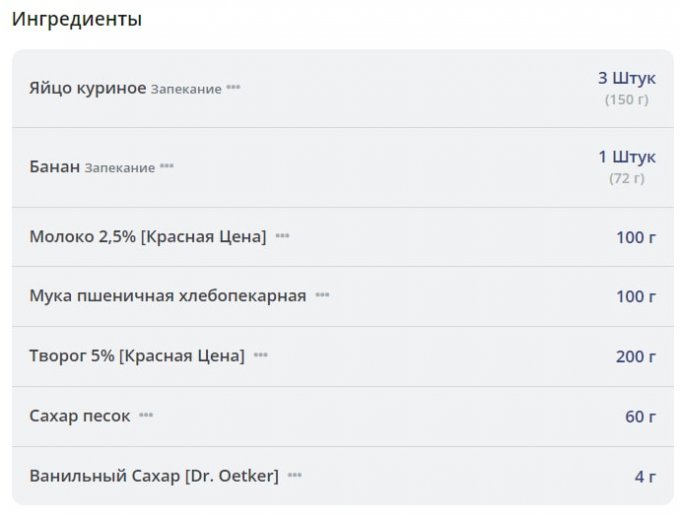
Task: Click Мука пшеничная хлебопекарная name
Action: pos(168,296)
